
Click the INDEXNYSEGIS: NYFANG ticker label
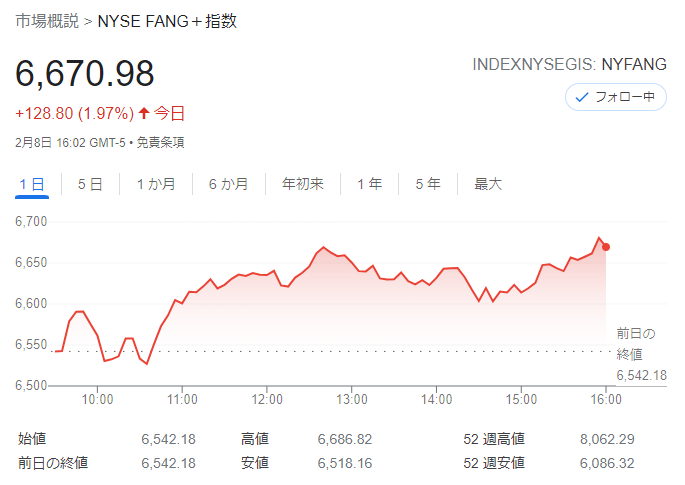pyautogui.click(x=569, y=65)
